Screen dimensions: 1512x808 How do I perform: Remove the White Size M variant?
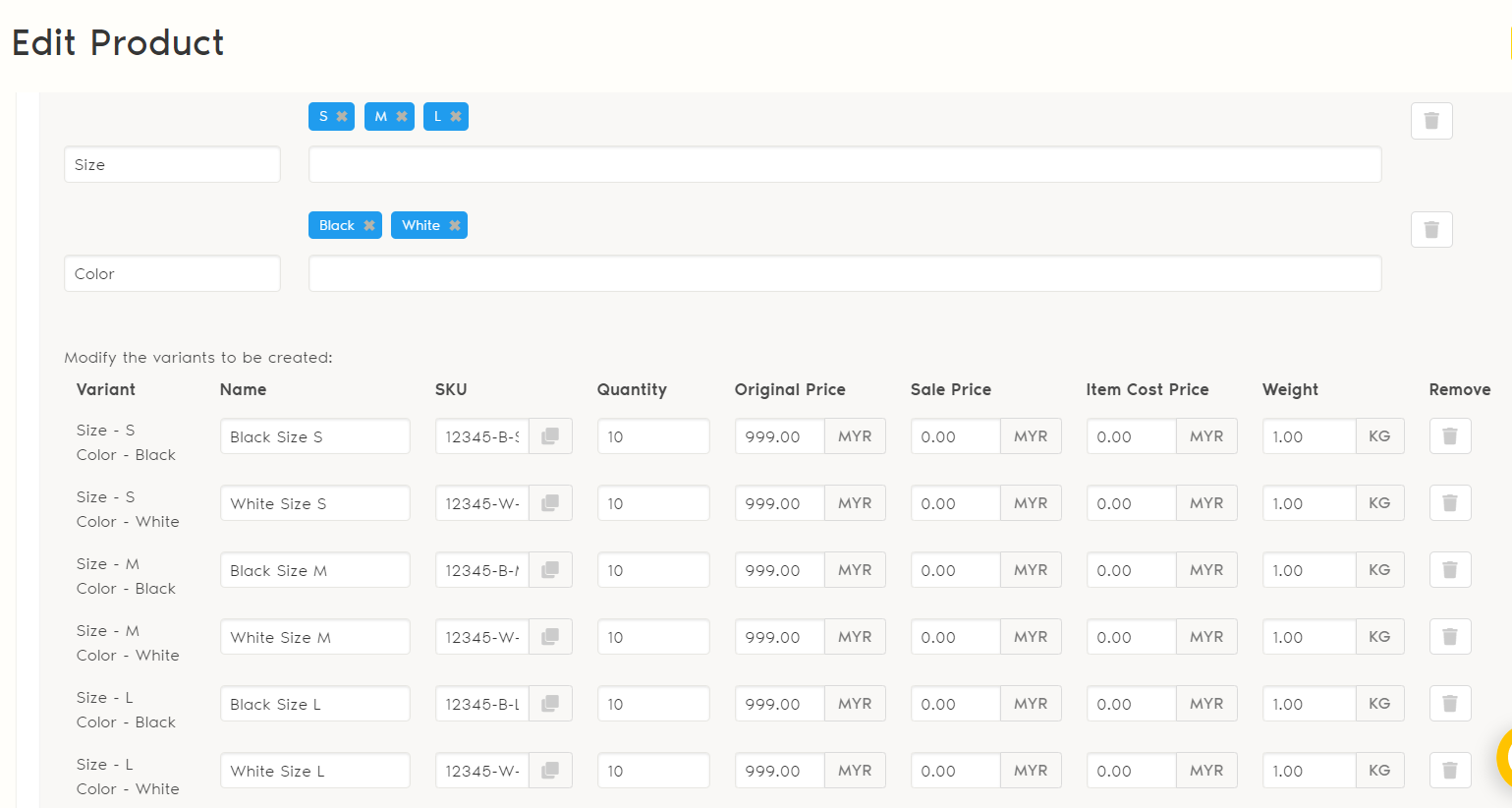click(1449, 637)
